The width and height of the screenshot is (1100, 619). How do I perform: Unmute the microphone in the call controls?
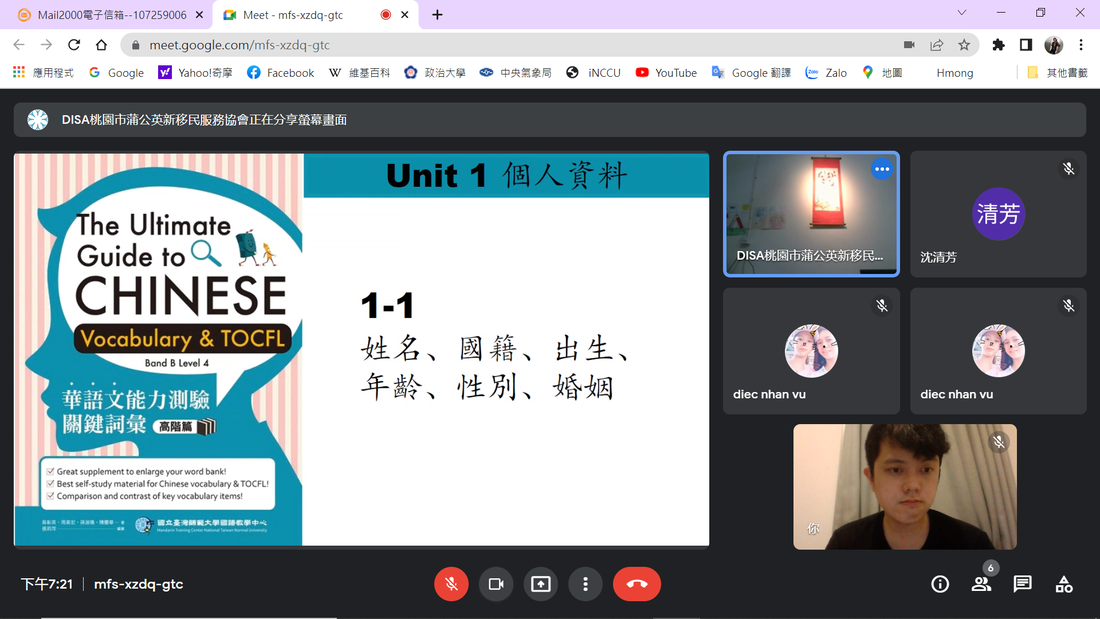tap(451, 584)
